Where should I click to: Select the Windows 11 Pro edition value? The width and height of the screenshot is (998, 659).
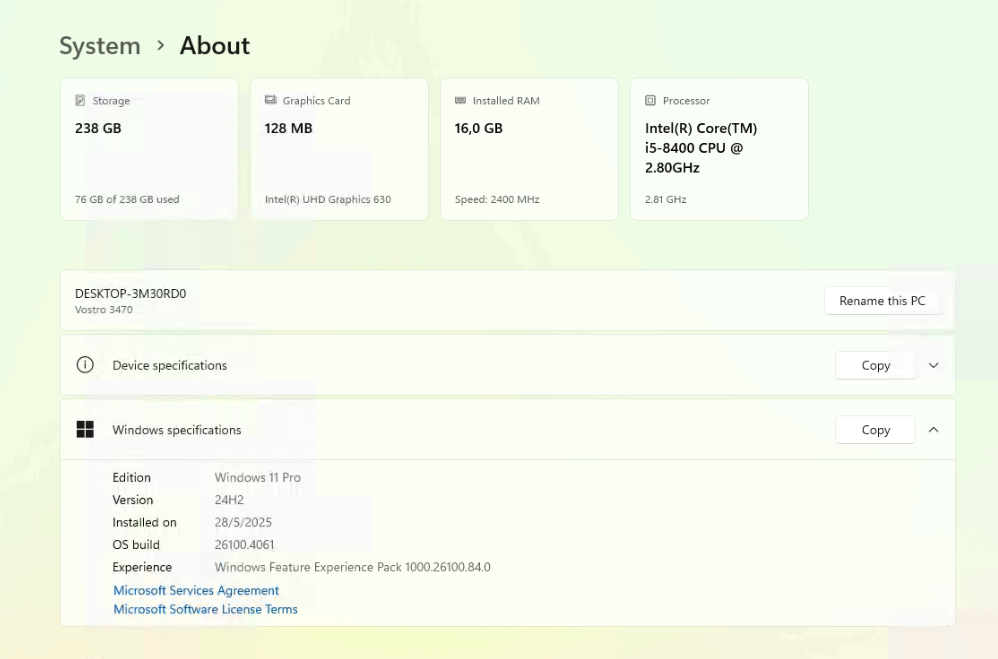[x=258, y=478]
